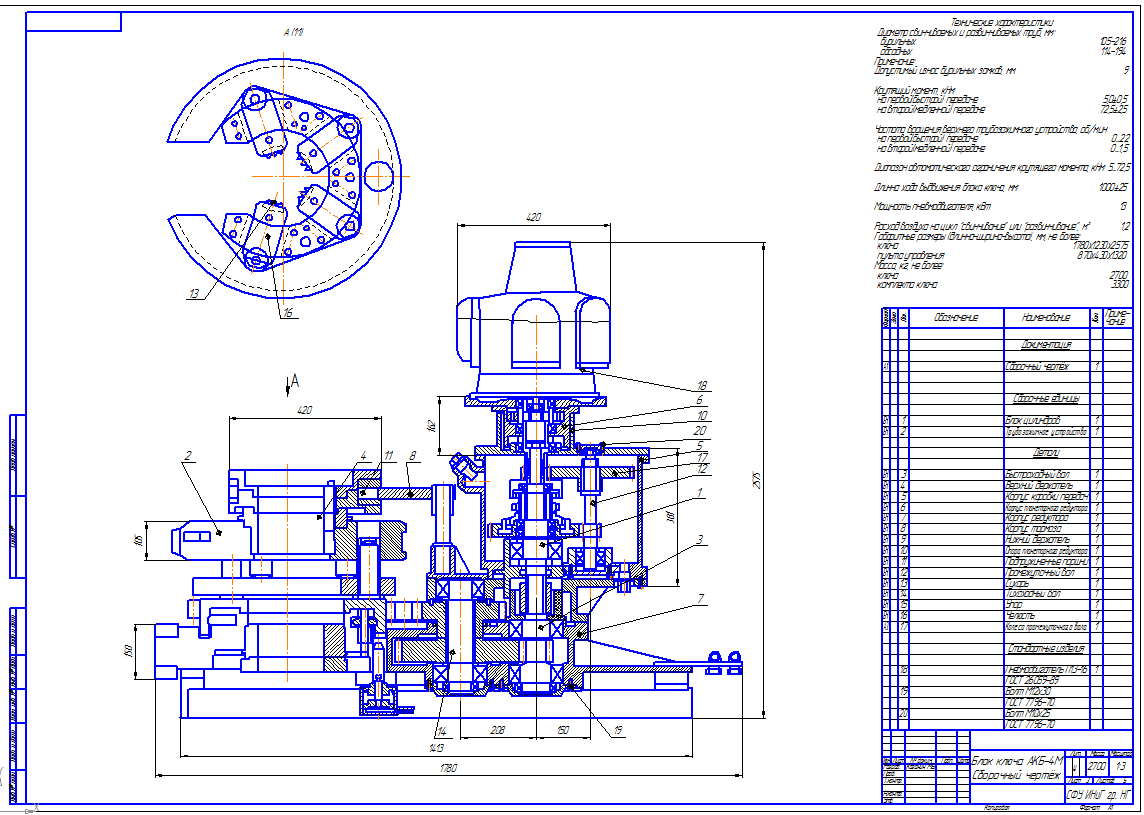
Task: Select the "Верхний держатель" parts entry
Action: tap(1039, 486)
